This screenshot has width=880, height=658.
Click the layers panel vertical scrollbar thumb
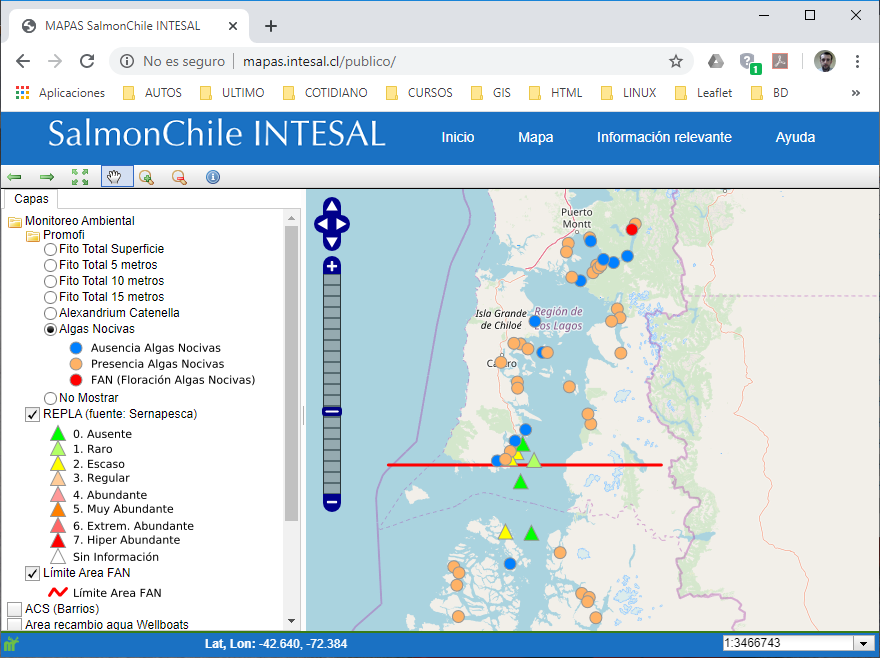pos(291,373)
